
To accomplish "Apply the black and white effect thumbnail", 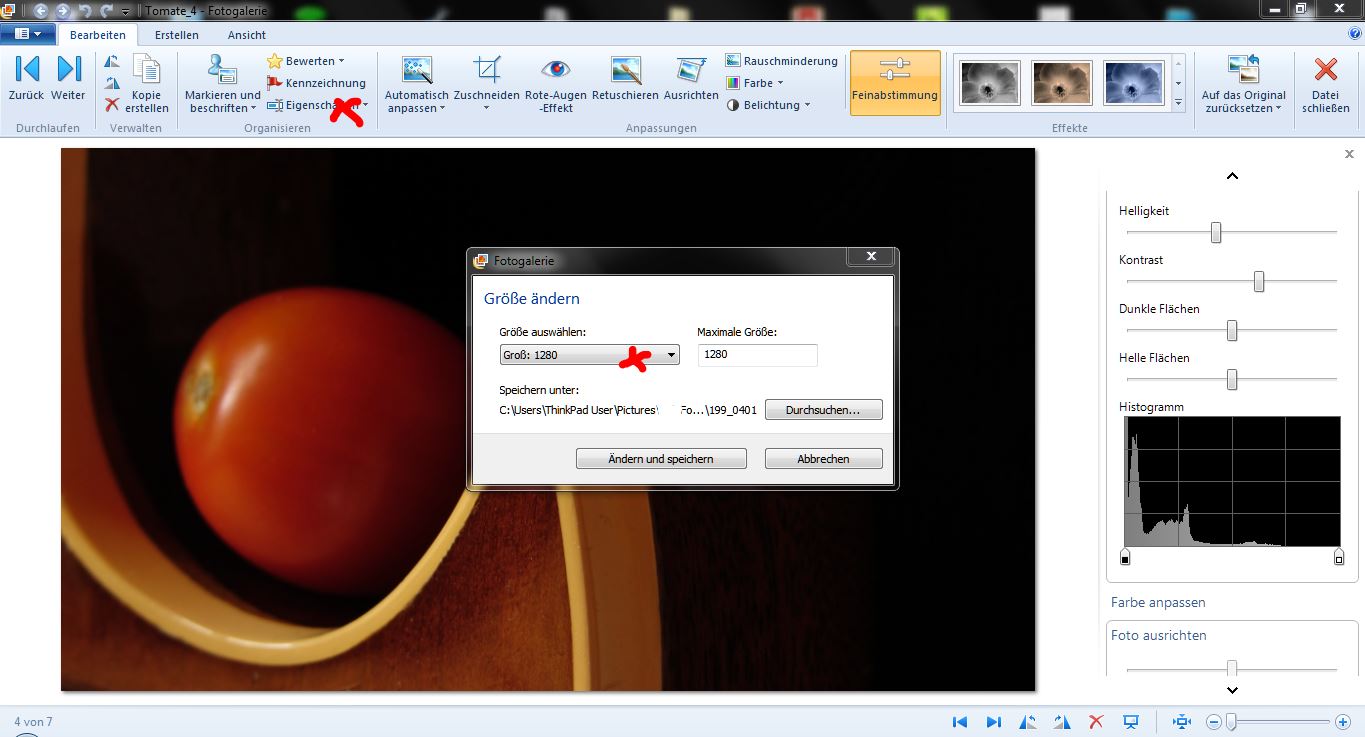I will [x=989, y=83].
